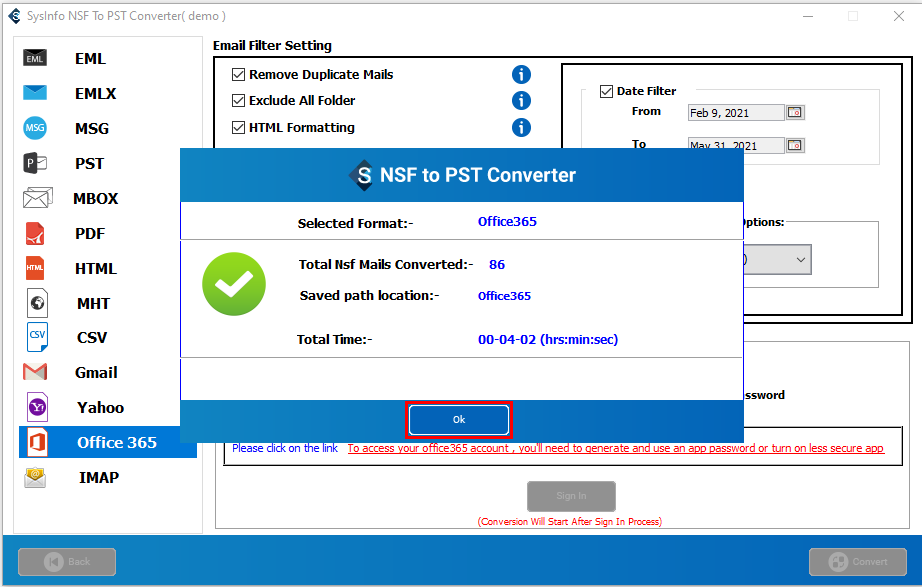Open the office365 app password link
The height and width of the screenshot is (587, 922).
click(615, 448)
